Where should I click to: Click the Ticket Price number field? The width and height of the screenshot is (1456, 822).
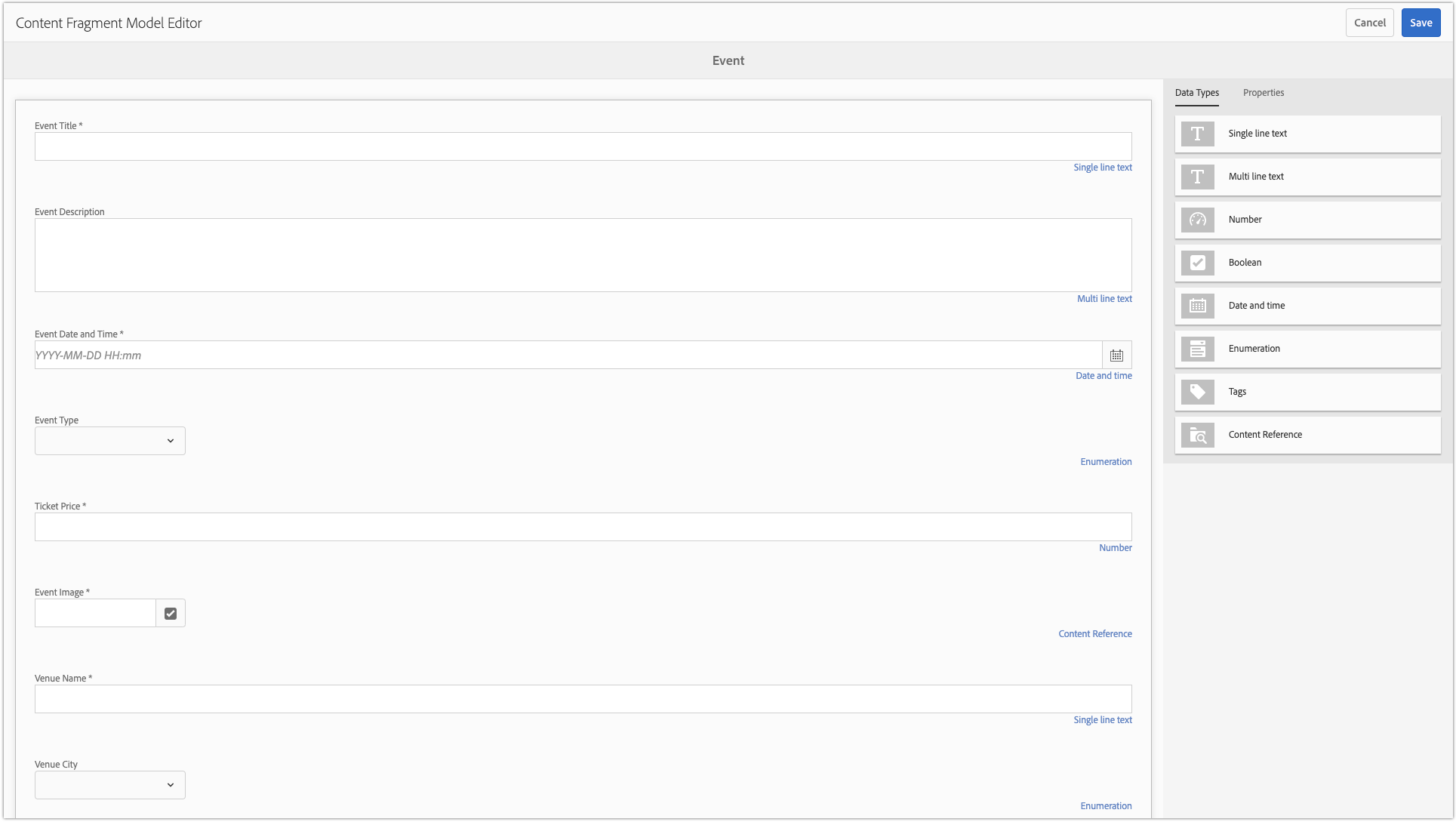[583, 527]
